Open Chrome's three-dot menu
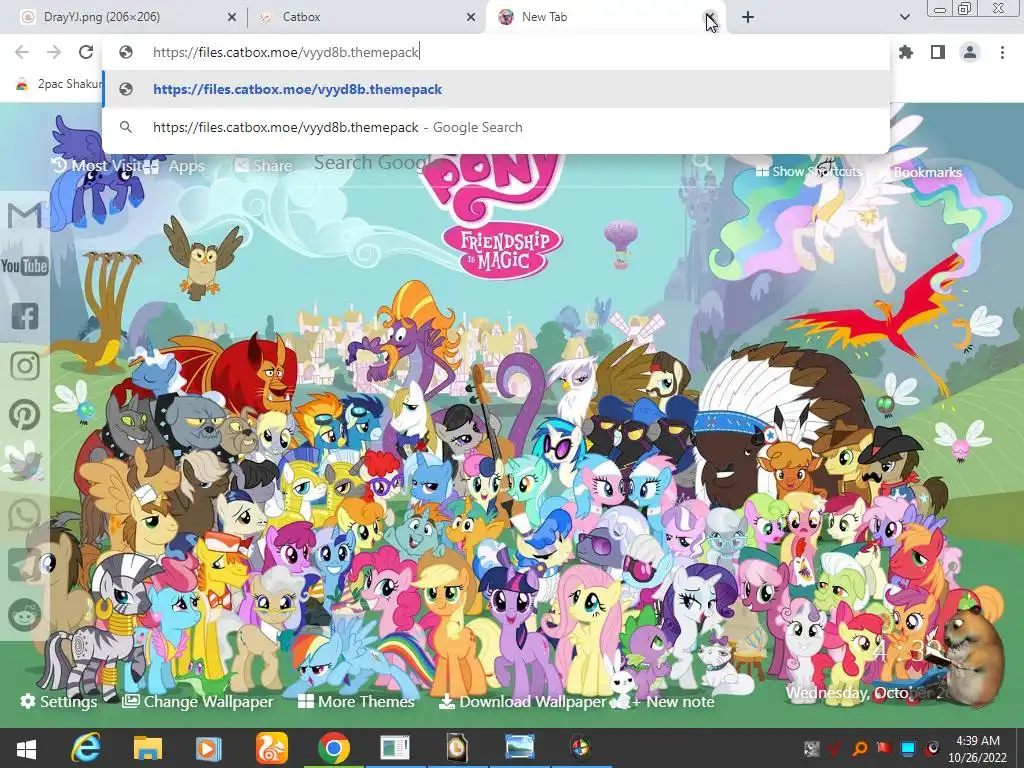 1002,52
